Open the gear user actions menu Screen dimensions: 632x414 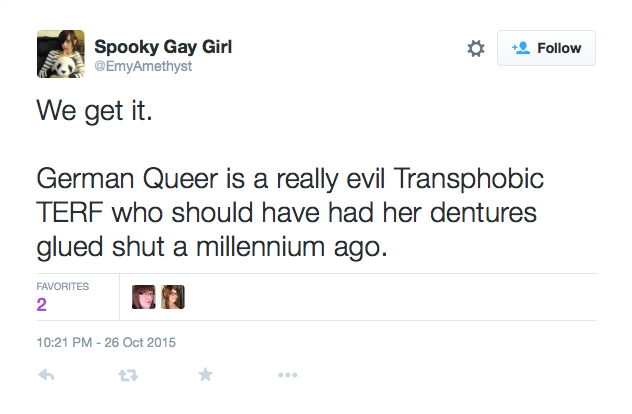(476, 48)
